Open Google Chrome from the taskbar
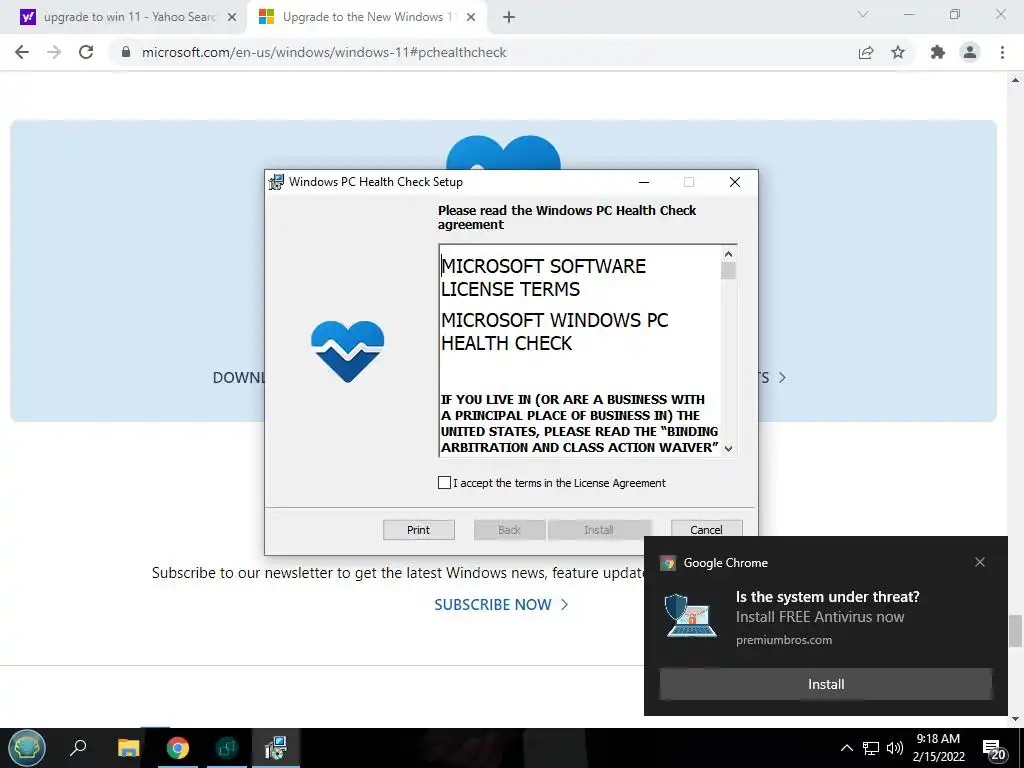This screenshot has height=768, width=1024. pos(178,748)
